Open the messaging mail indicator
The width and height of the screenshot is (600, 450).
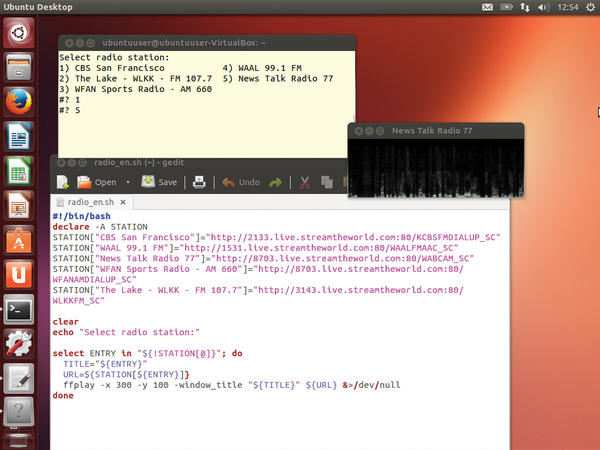[x=487, y=7]
